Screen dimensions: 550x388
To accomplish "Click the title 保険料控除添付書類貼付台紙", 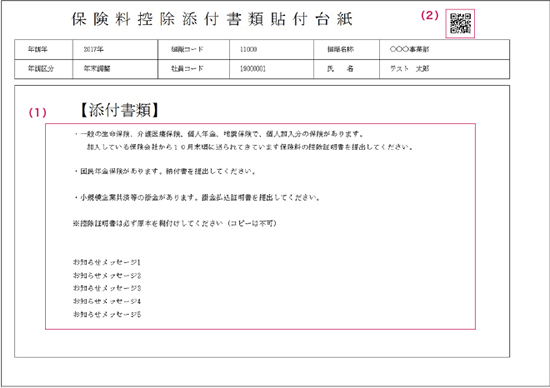I will (212, 19).
